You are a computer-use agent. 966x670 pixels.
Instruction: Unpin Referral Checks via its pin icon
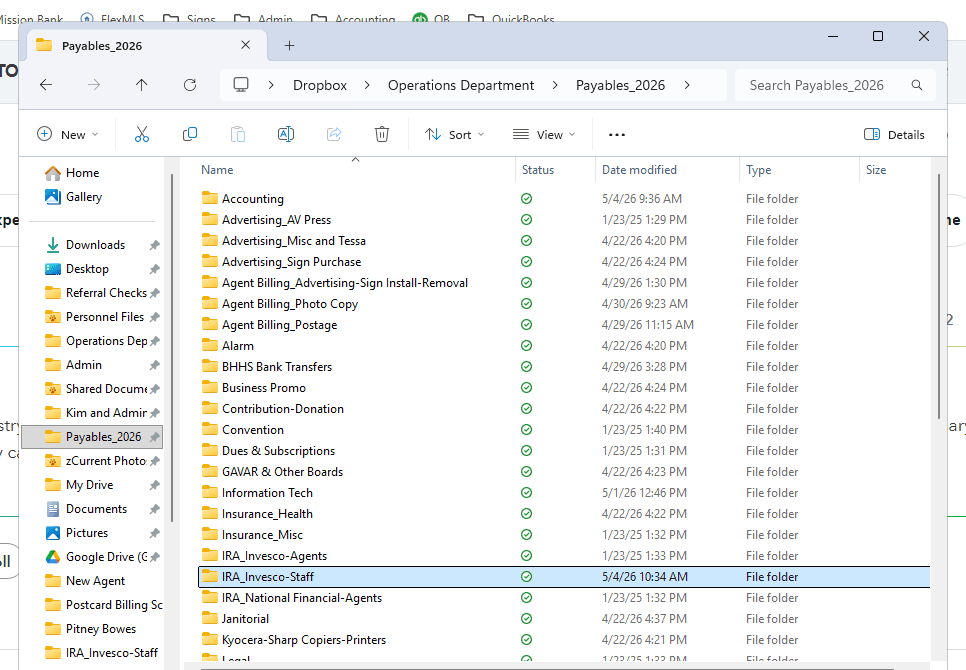point(155,293)
